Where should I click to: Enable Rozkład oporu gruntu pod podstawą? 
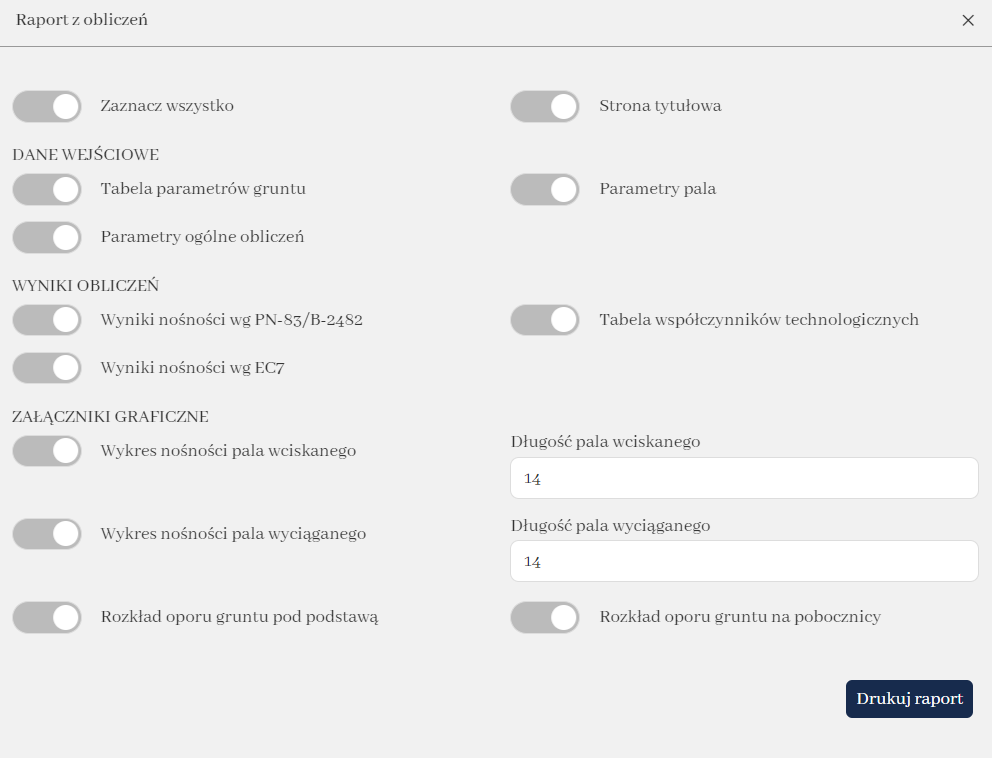[x=47, y=617]
